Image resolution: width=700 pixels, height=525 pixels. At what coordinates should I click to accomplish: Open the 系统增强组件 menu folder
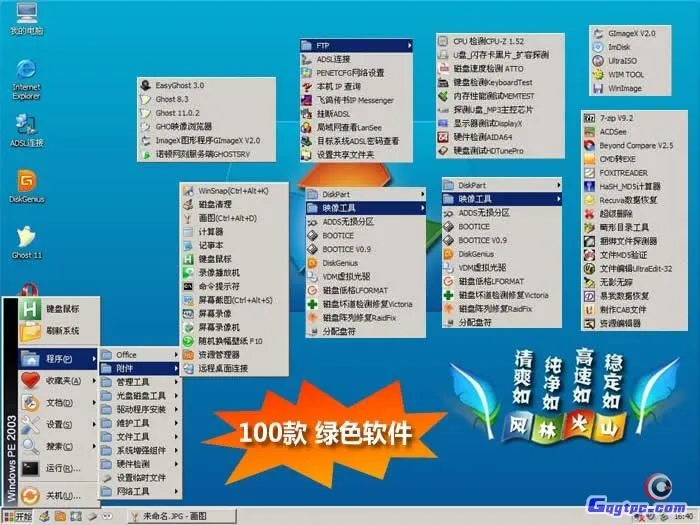pos(140,450)
